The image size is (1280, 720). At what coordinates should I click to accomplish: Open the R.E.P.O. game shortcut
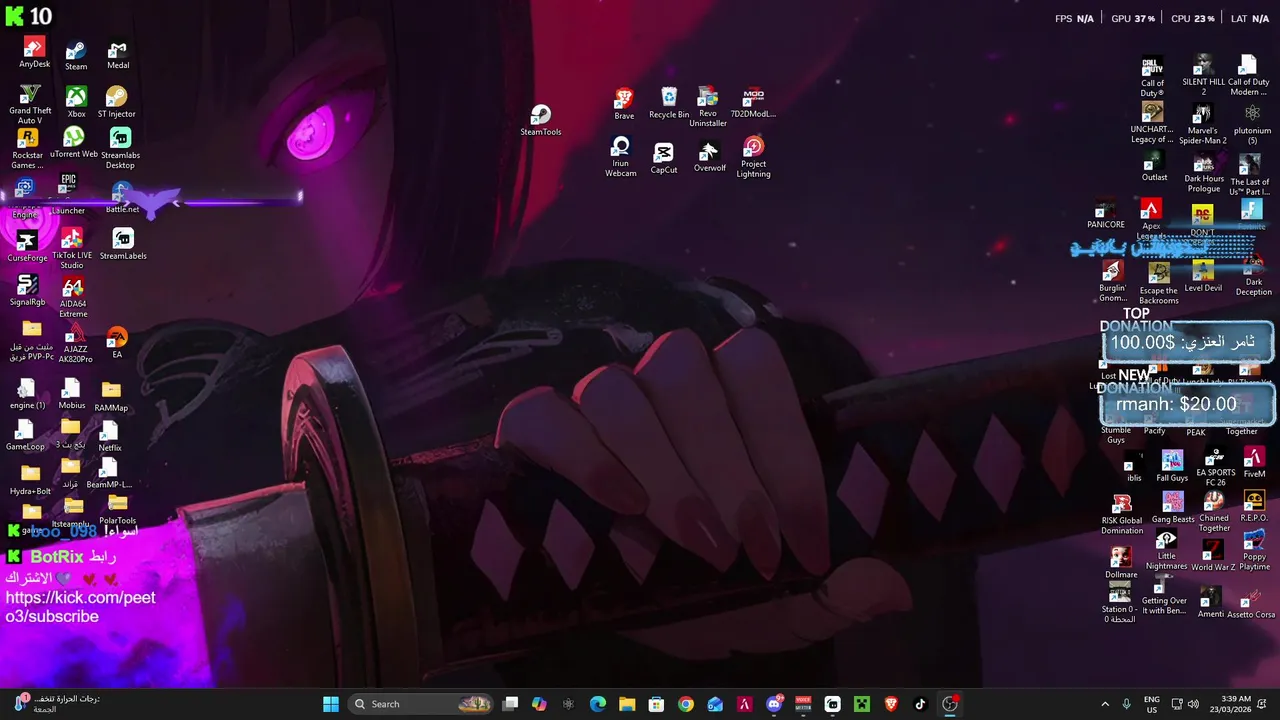click(1254, 506)
